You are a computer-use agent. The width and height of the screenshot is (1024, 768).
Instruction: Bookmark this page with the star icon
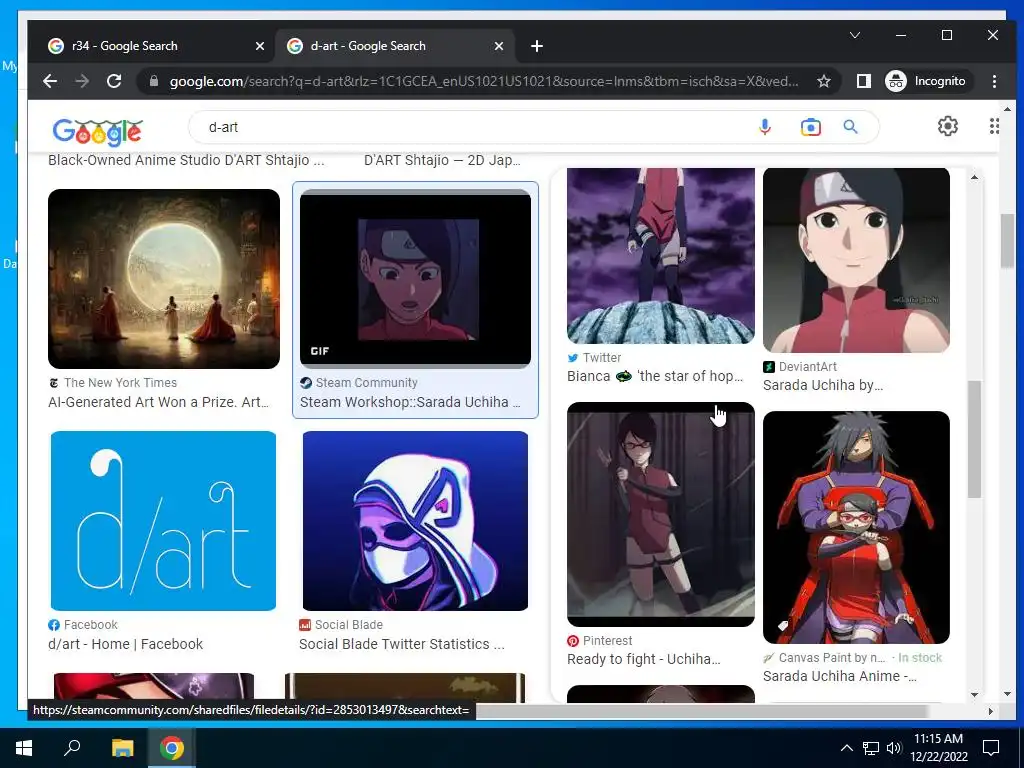[824, 81]
